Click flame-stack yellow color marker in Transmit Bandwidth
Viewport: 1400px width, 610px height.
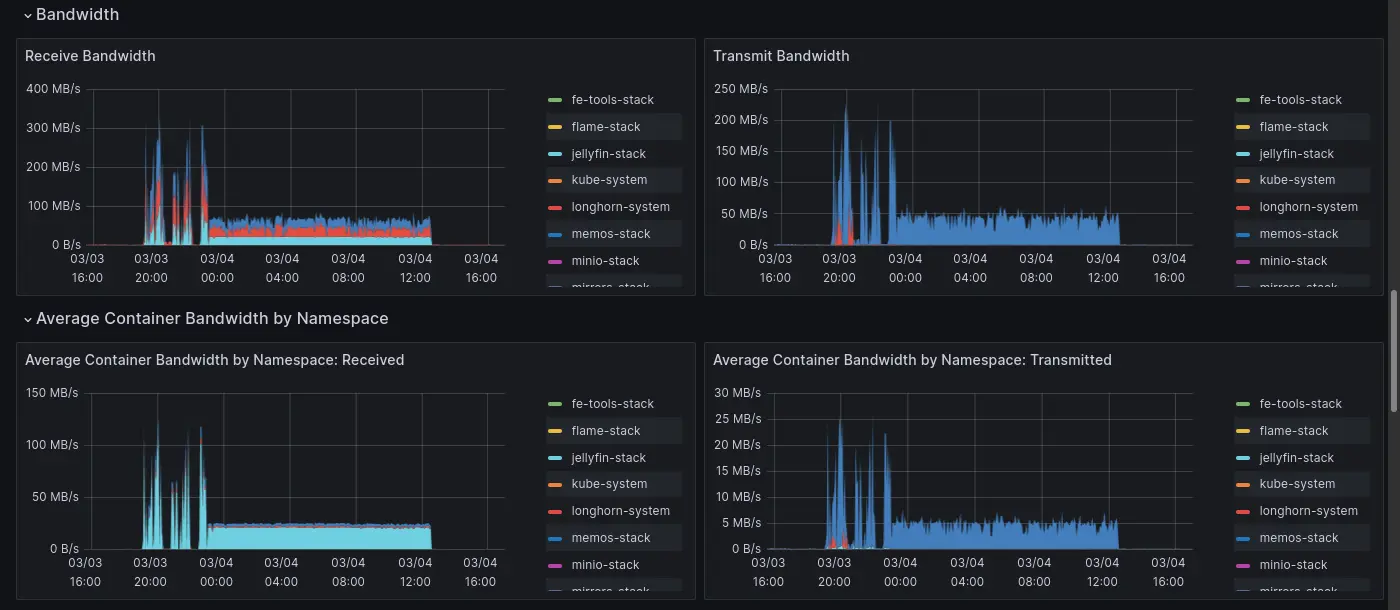tap(1243, 127)
